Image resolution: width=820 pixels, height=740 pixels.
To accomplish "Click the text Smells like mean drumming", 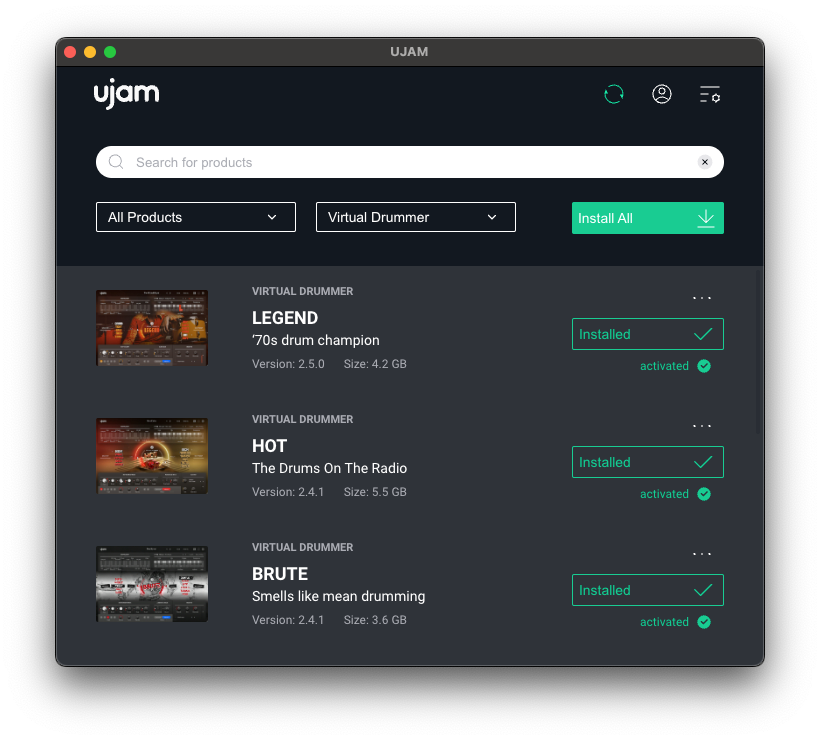I will [x=338, y=597].
